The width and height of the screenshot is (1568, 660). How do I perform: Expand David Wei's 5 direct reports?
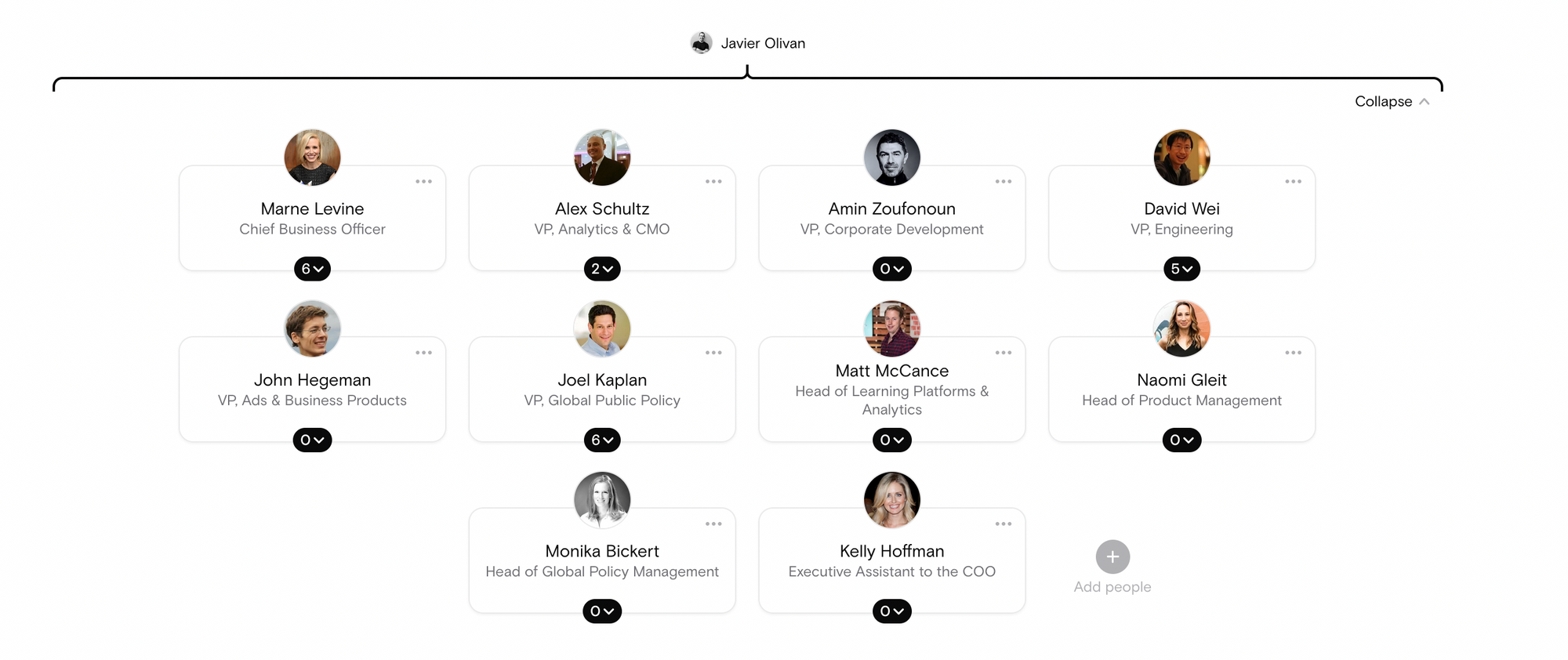point(1181,268)
